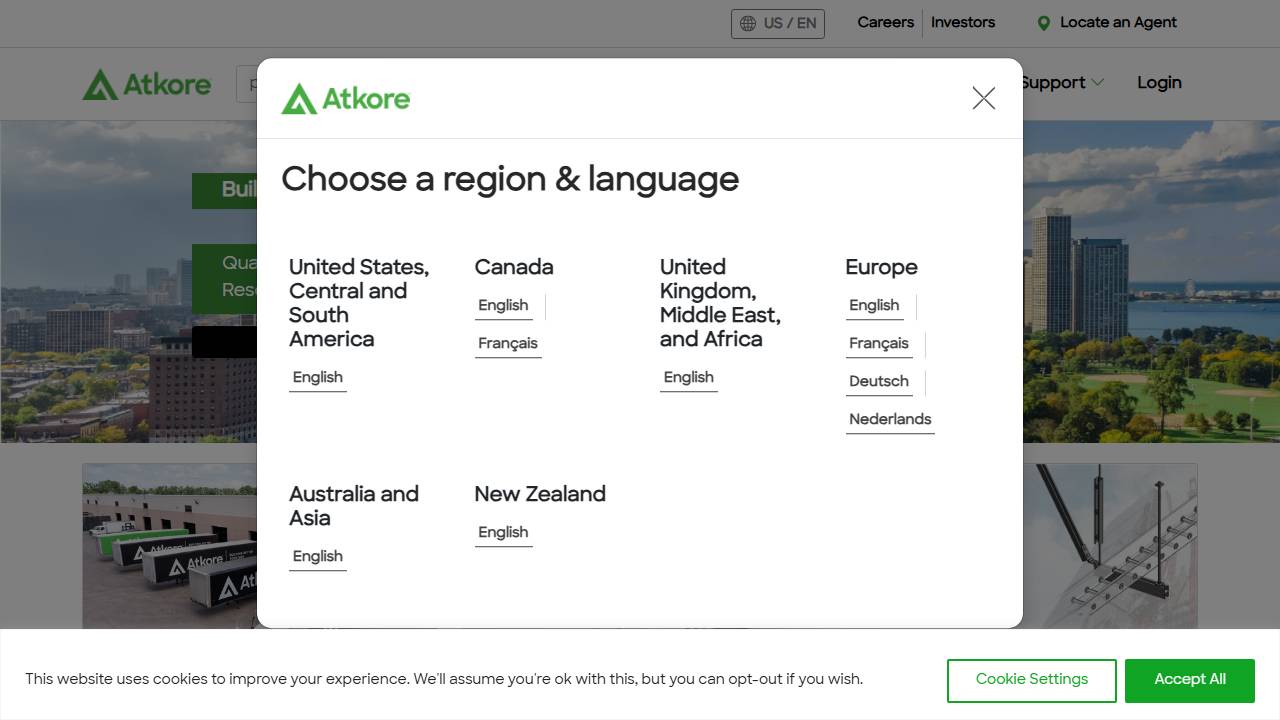Open Cookie Settings
This screenshot has height=720, width=1280.
pos(1031,680)
